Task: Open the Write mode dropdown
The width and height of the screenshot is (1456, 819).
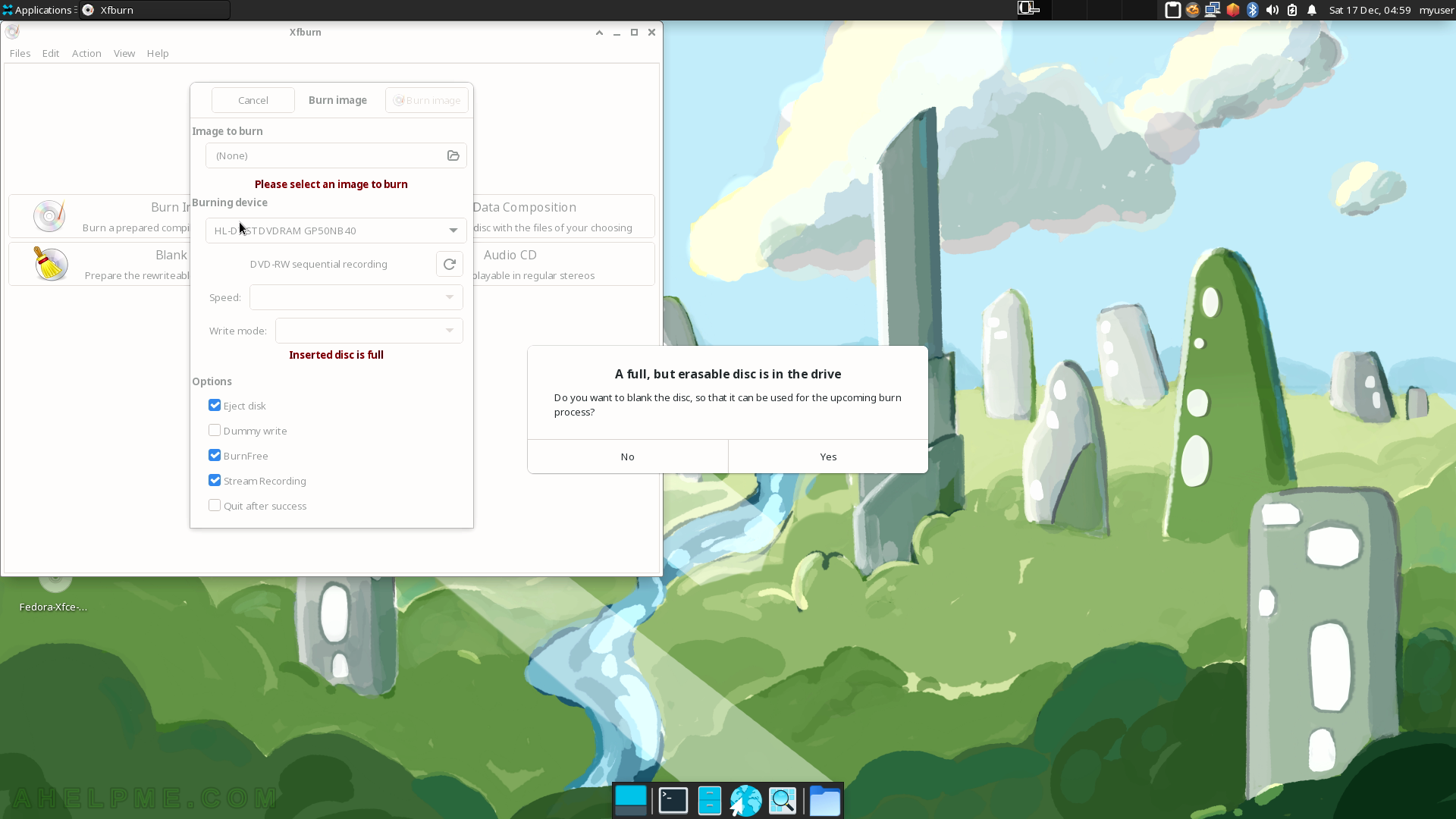Action: [369, 331]
